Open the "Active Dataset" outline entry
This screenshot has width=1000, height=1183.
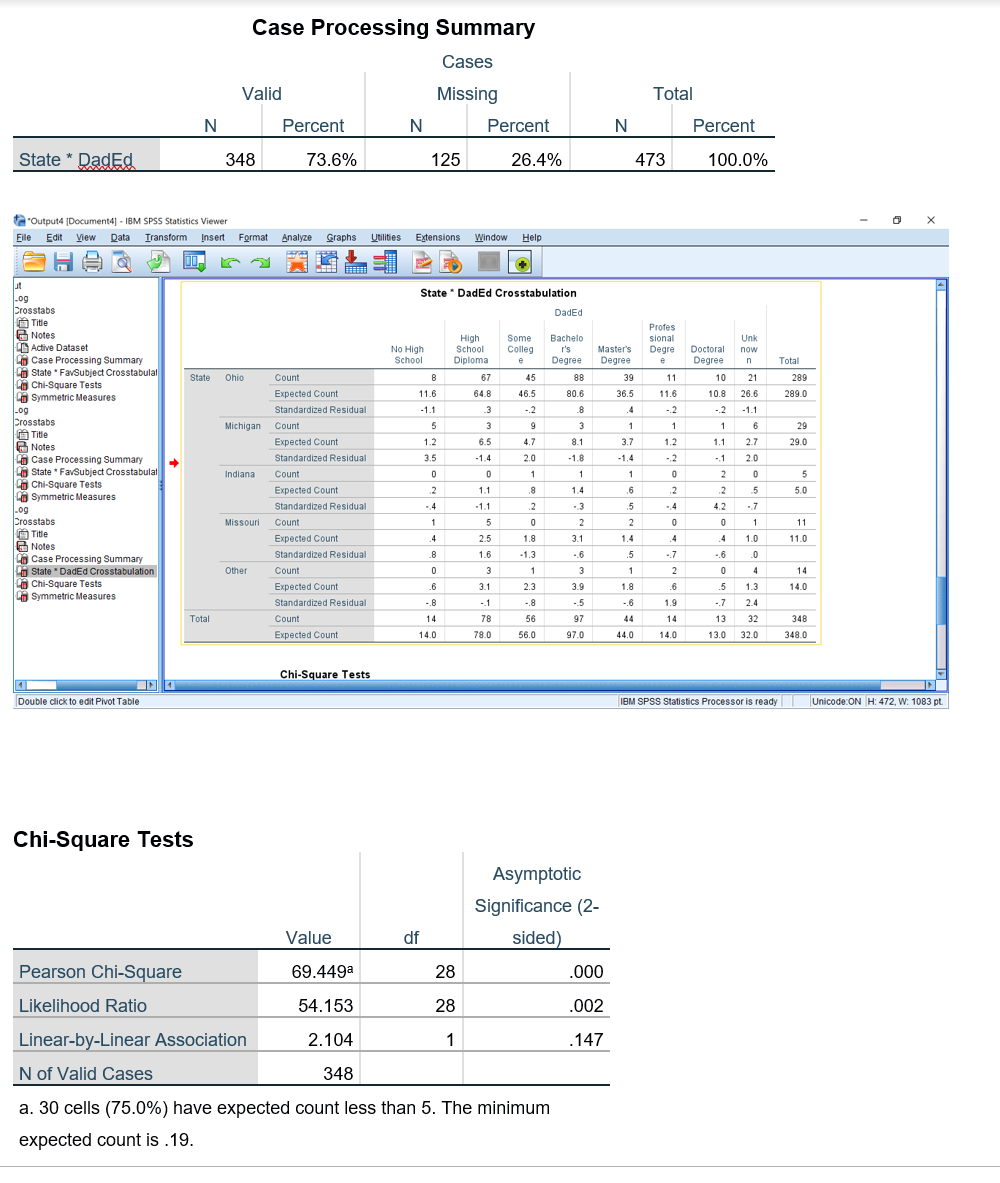point(62,347)
